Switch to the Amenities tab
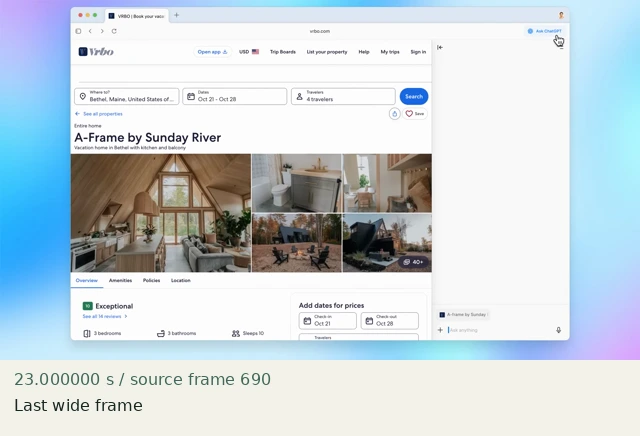This screenshot has width=640, height=436. (120, 280)
